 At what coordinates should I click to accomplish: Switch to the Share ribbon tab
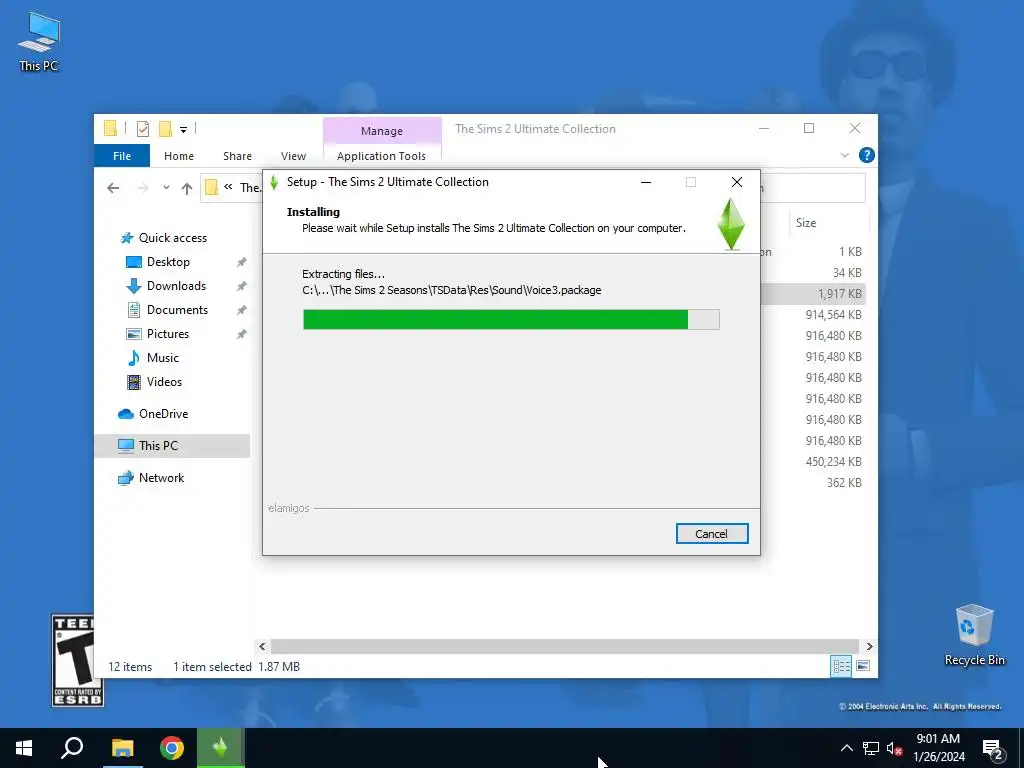point(237,155)
